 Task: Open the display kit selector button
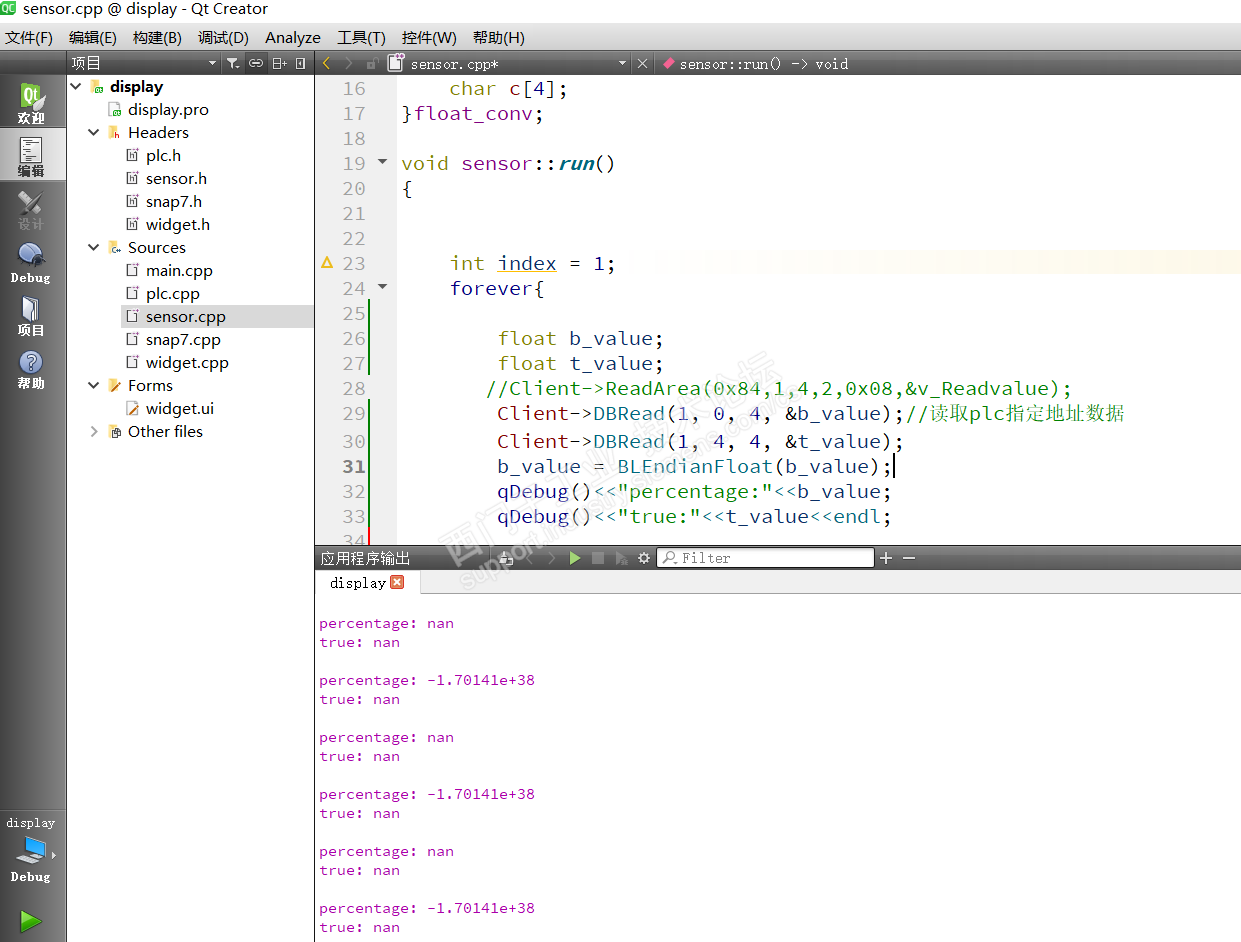pos(31,848)
